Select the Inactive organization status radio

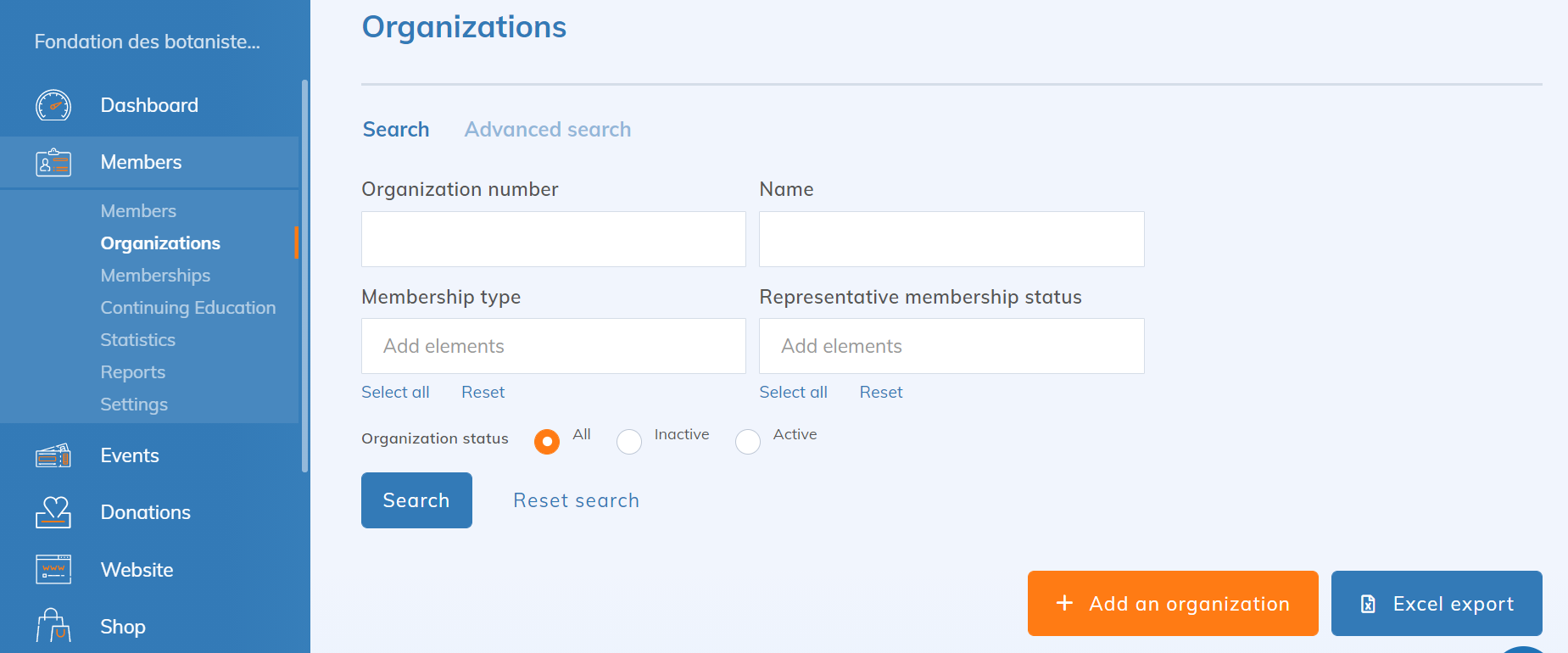(x=629, y=442)
